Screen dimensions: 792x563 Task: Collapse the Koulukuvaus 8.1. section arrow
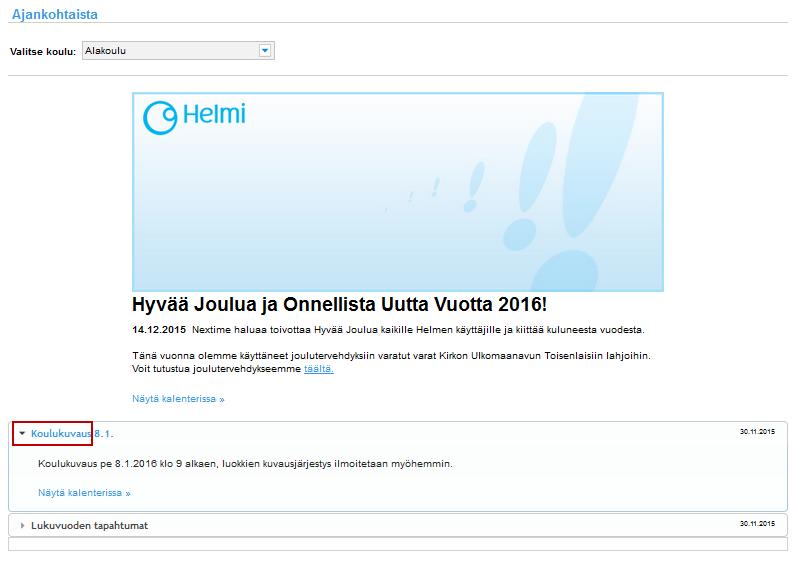pyautogui.click(x=22, y=433)
